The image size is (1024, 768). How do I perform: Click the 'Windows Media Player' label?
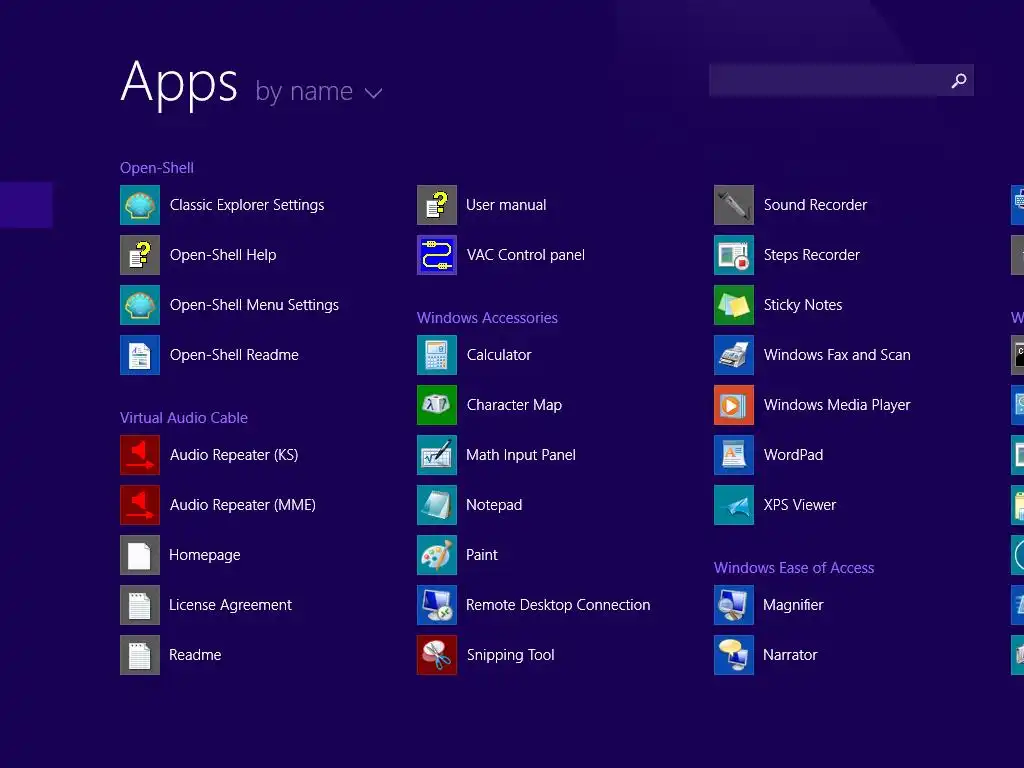coord(837,405)
